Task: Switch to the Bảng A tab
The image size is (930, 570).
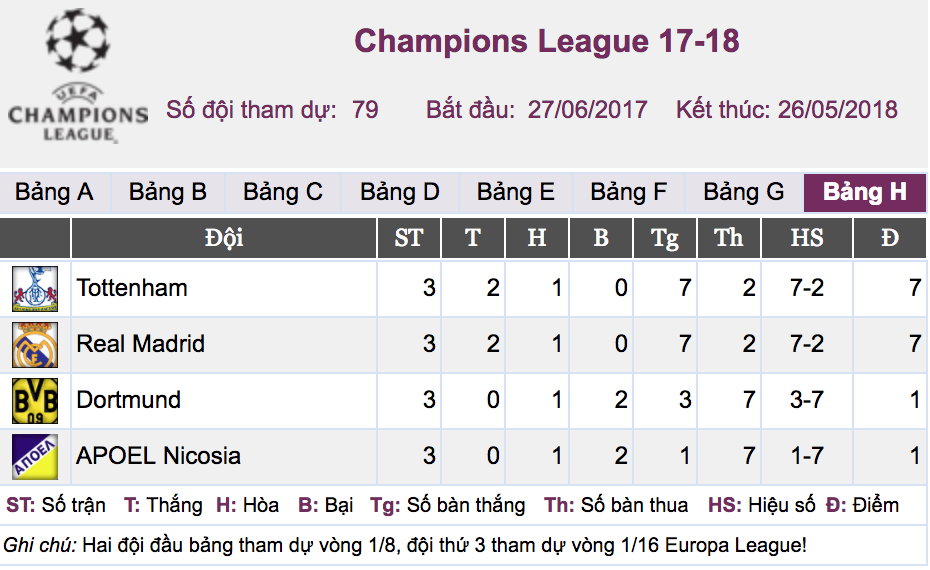Action: pyautogui.click(x=55, y=192)
